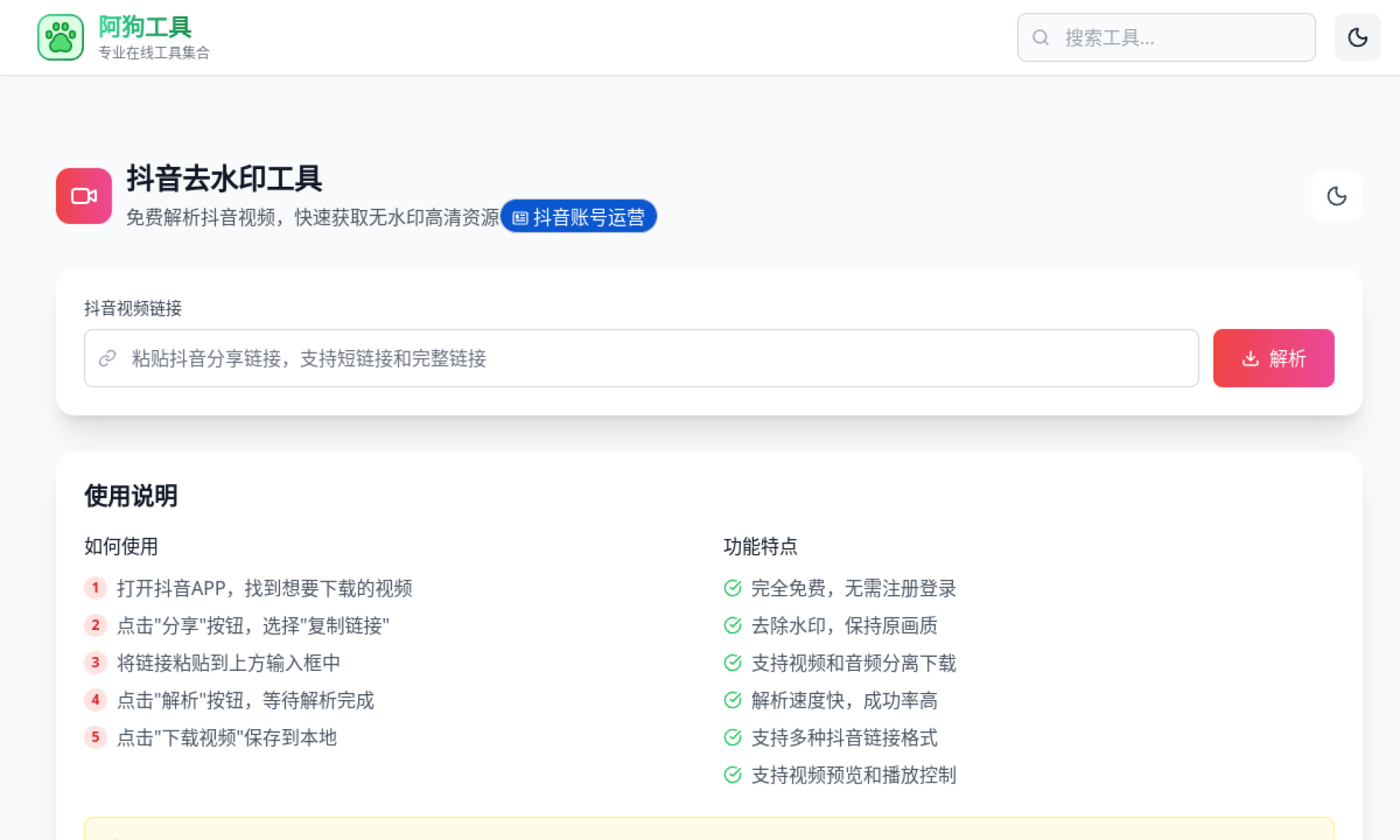
Task: Focus the 搜索工具 search box
Action: click(x=1166, y=37)
